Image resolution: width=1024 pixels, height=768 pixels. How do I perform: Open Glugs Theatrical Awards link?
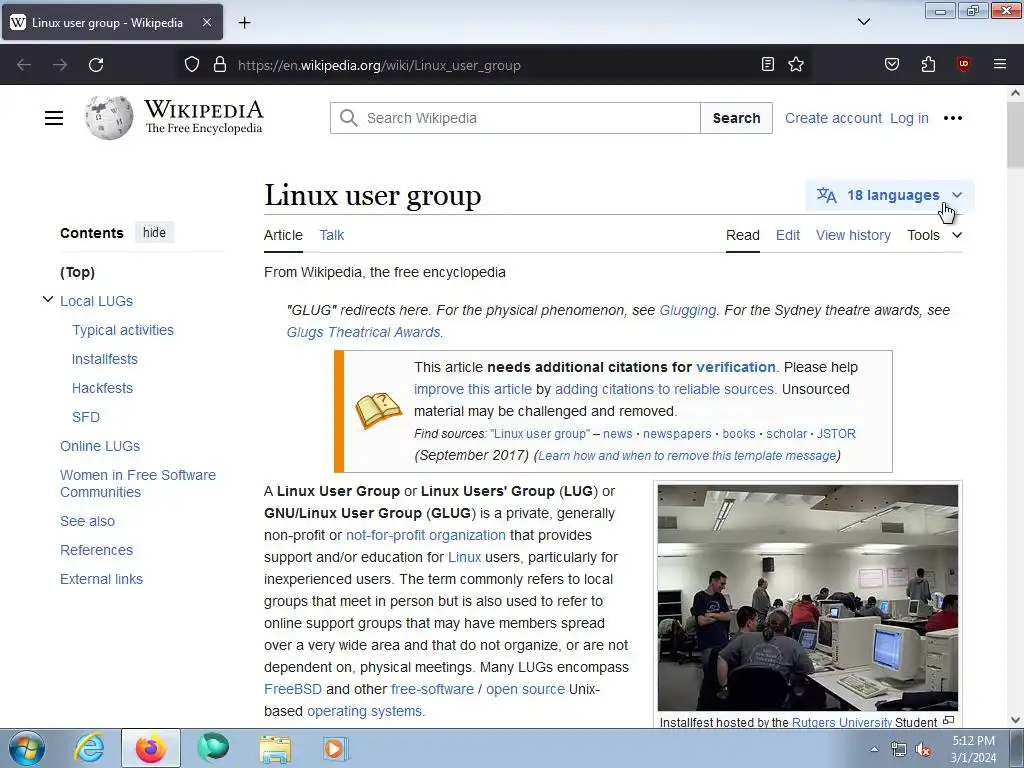[363, 332]
